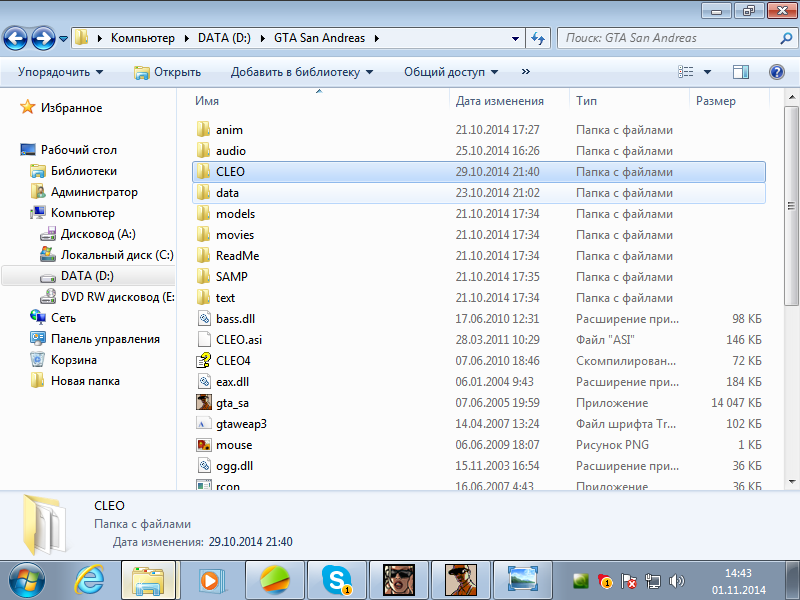Click scrollbar down arrow of file list
800x600 pixels.
point(791,481)
